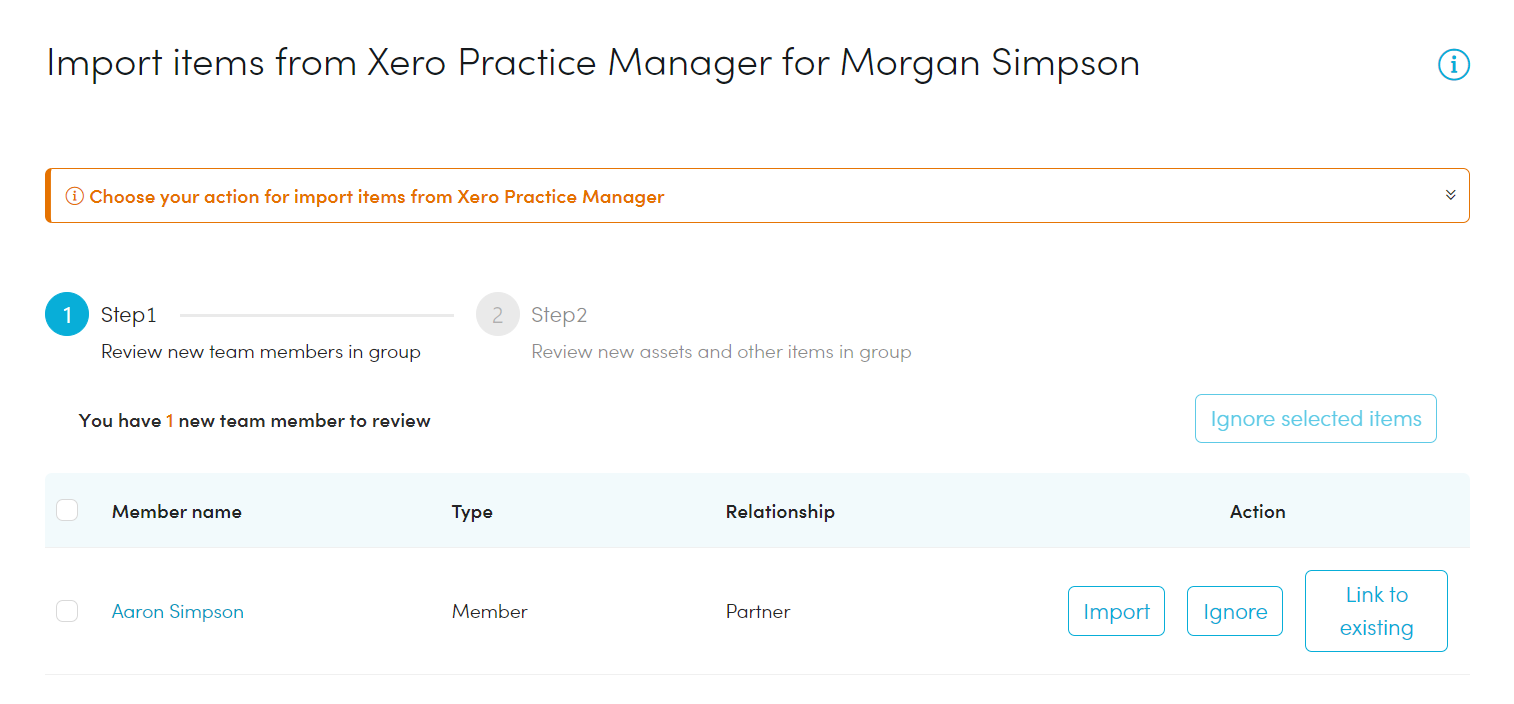Check the Aaron Simpson row checkbox
Viewport: 1514px width, 704px height.
tap(67, 611)
